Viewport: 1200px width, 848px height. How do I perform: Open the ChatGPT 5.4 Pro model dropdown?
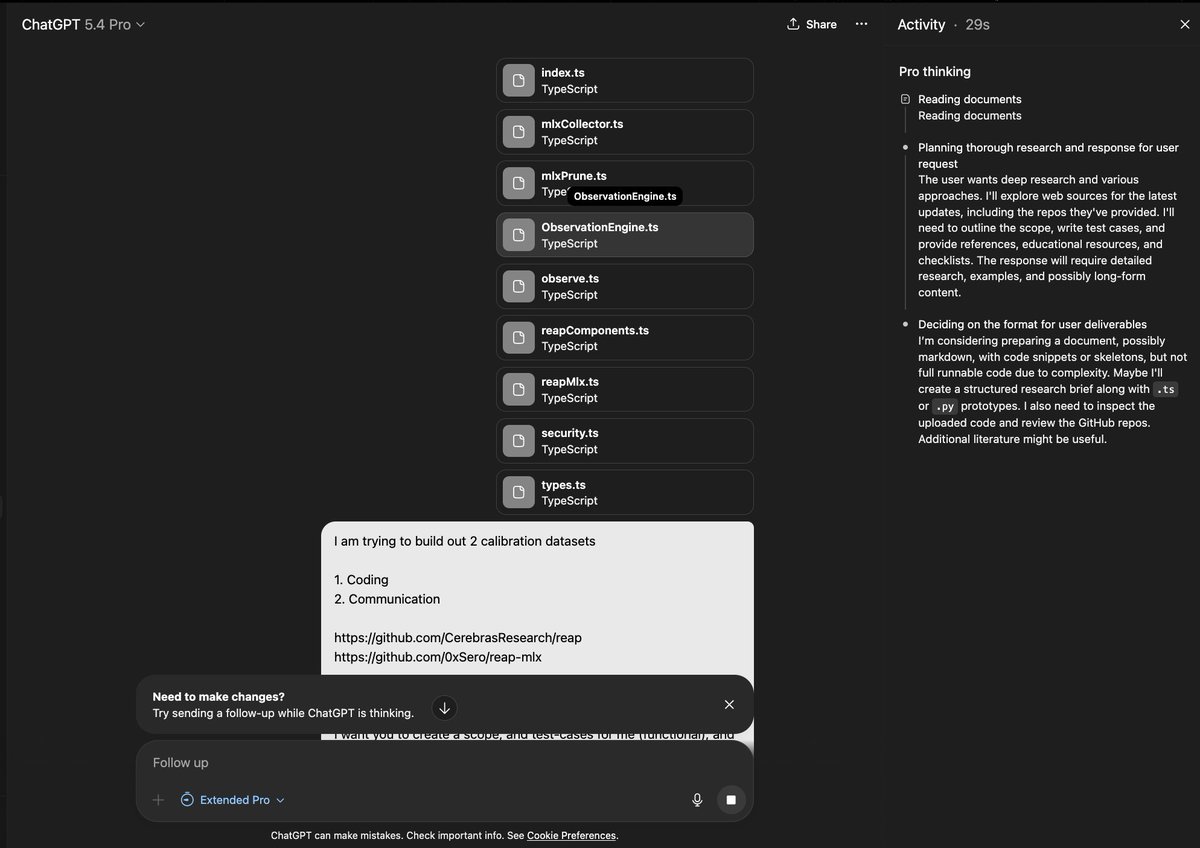83,24
